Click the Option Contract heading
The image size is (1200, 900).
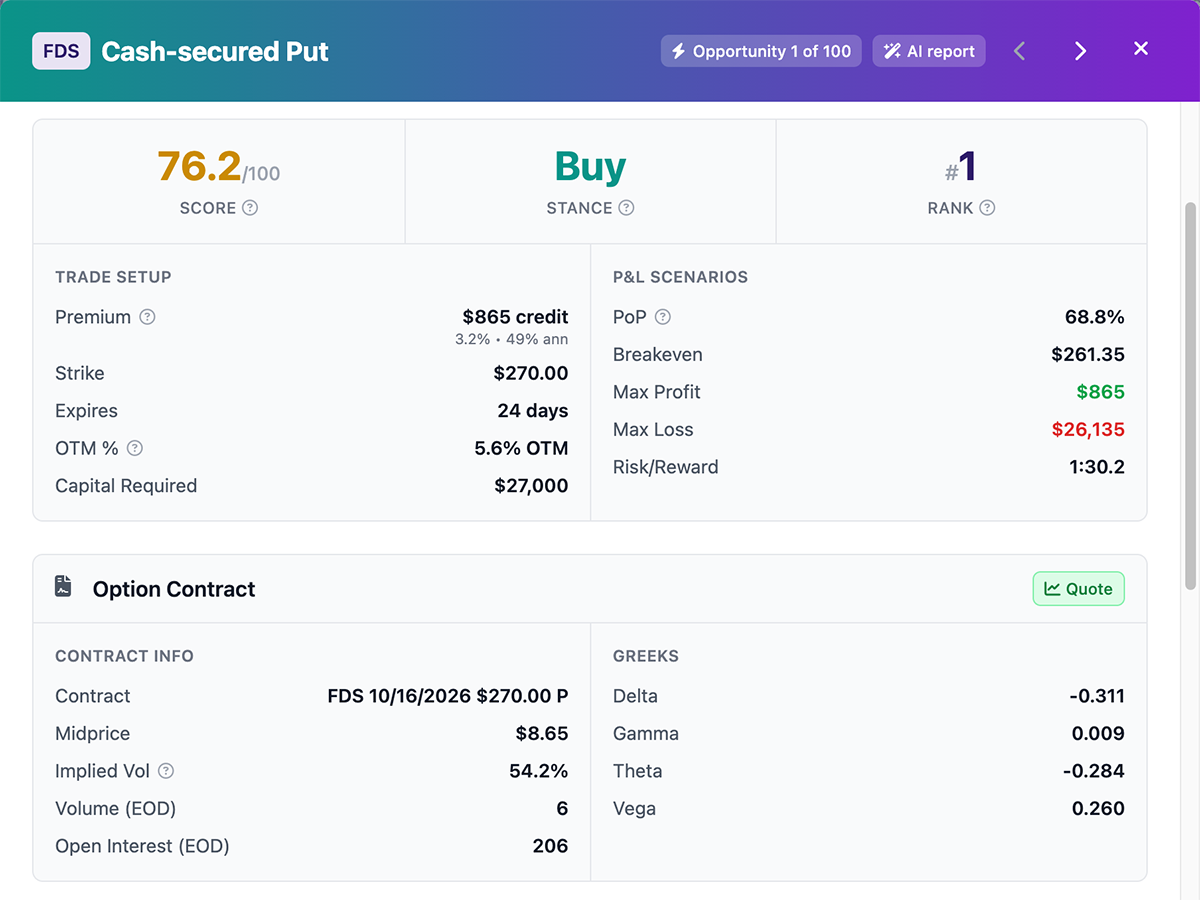click(x=174, y=589)
